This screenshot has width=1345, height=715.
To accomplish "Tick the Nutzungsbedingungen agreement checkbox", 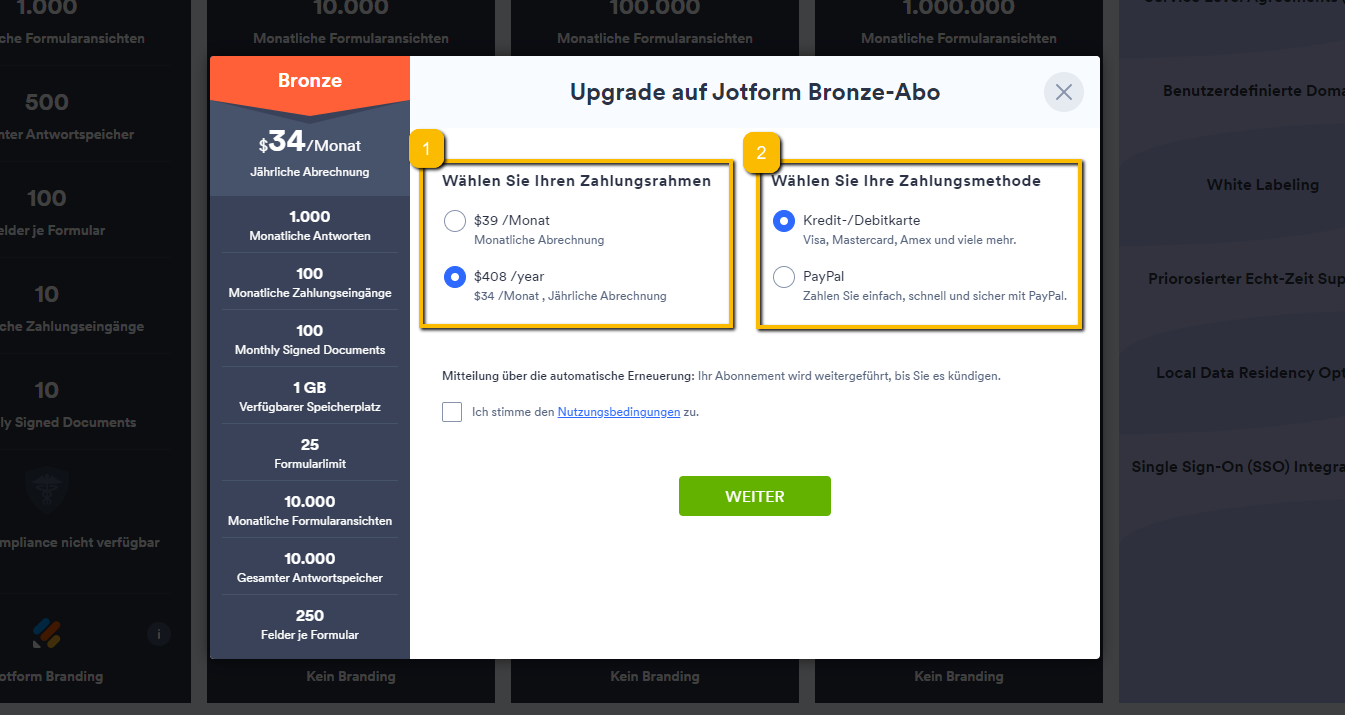I will click(452, 412).
